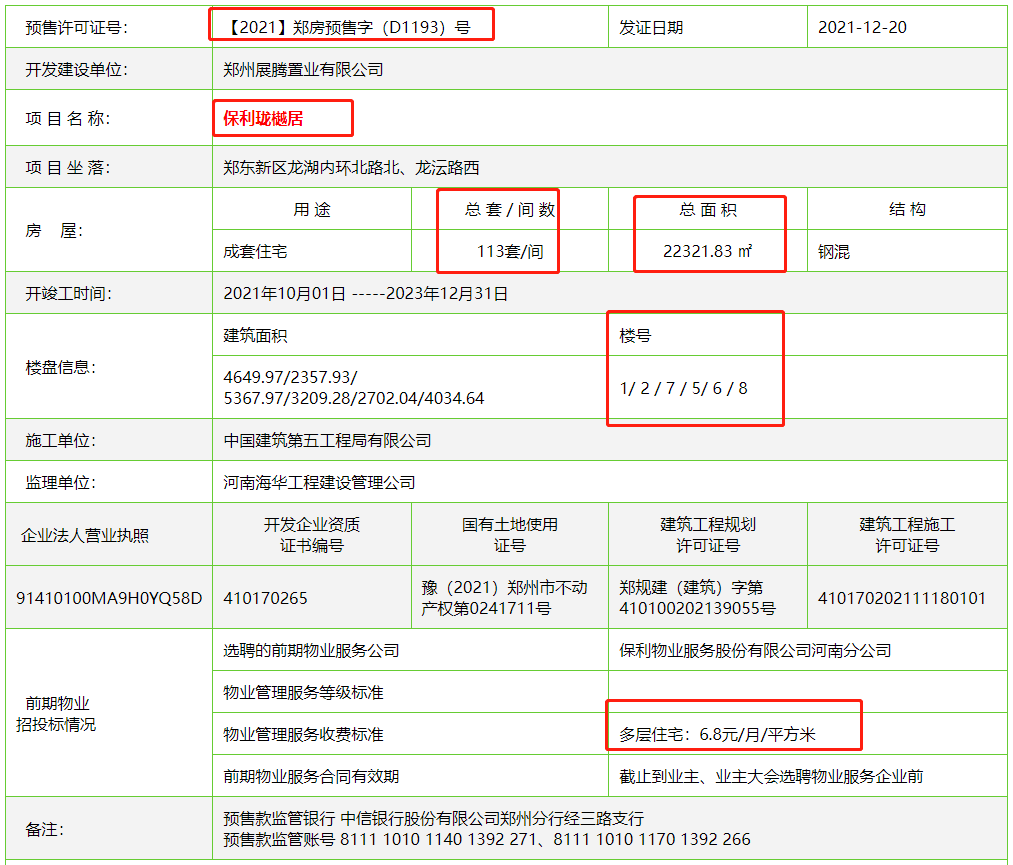This screenshot has height=865, width=1013.
Task: Select the 113套/间 value
Action: tap(510, 251)
